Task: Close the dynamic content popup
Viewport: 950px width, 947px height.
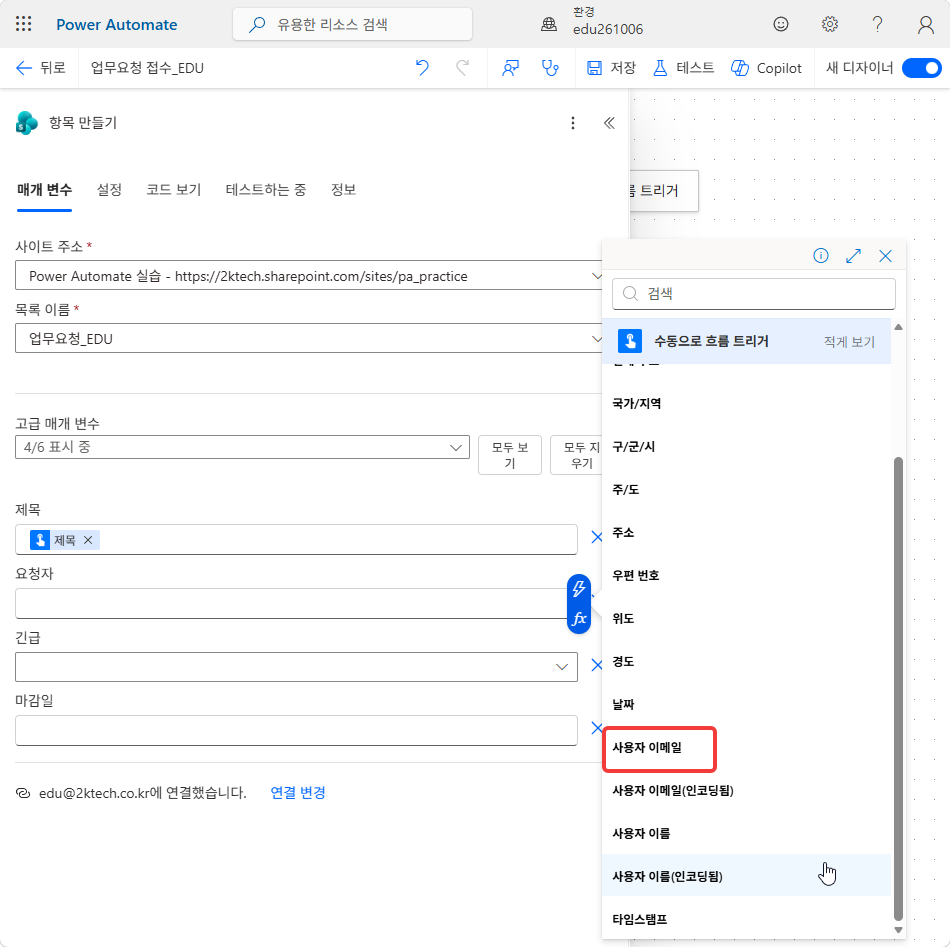Action: [x=885, y=256]
